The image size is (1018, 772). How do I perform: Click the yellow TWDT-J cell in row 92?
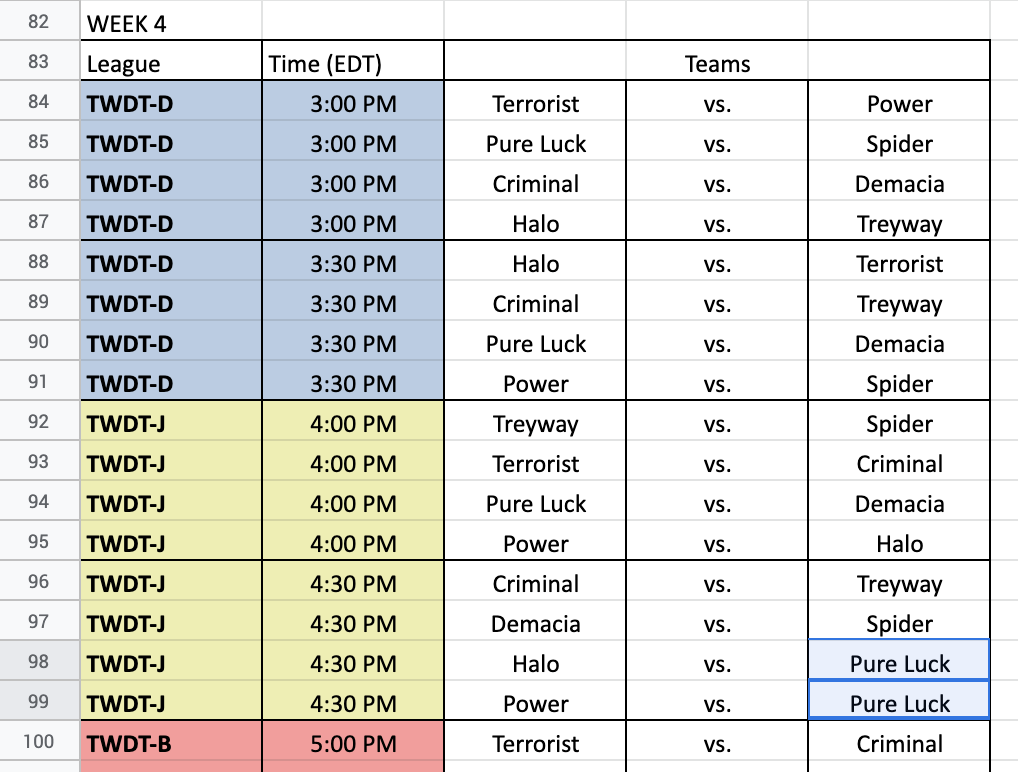click(x=171, y=421)
